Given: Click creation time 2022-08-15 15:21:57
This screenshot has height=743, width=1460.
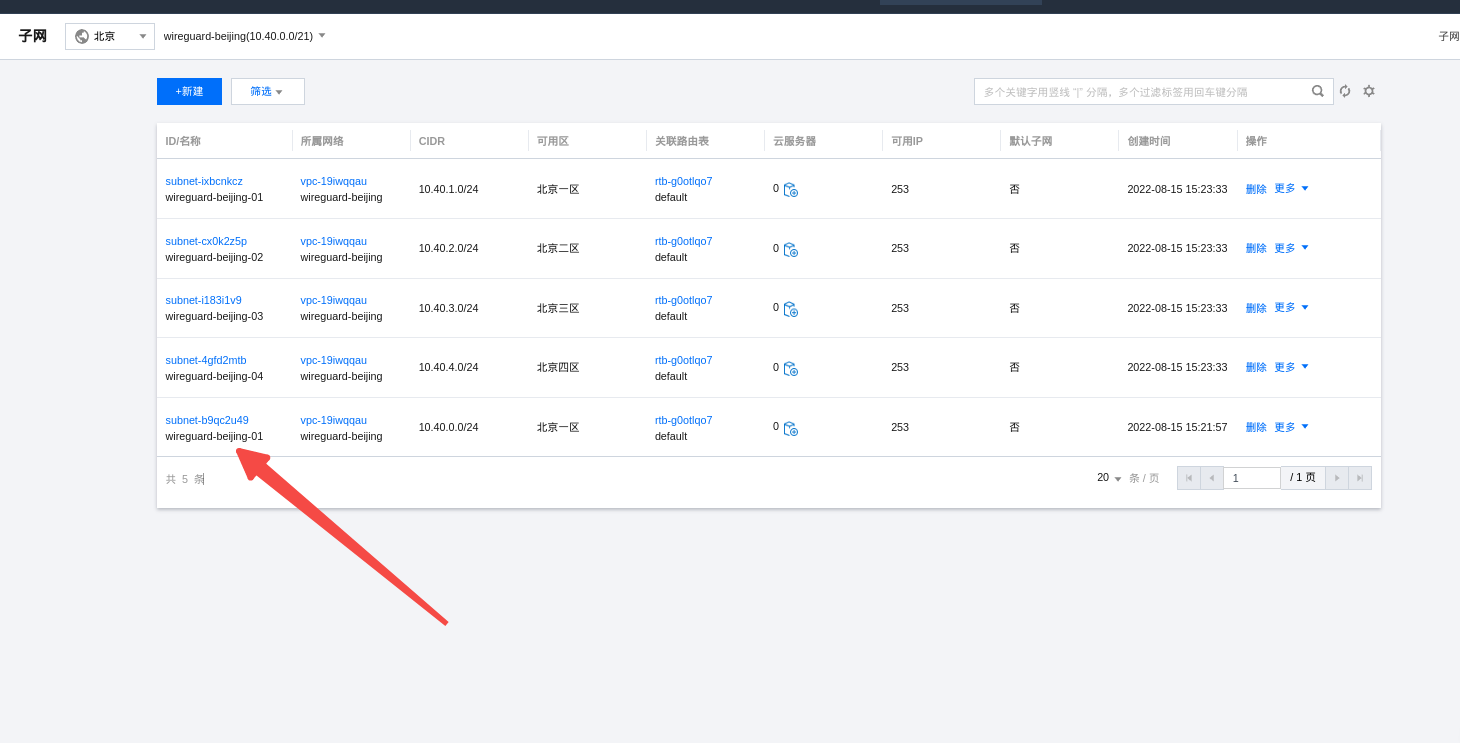Looking at the screenshot, I should pyautogui.click(x=1177, y=427).
